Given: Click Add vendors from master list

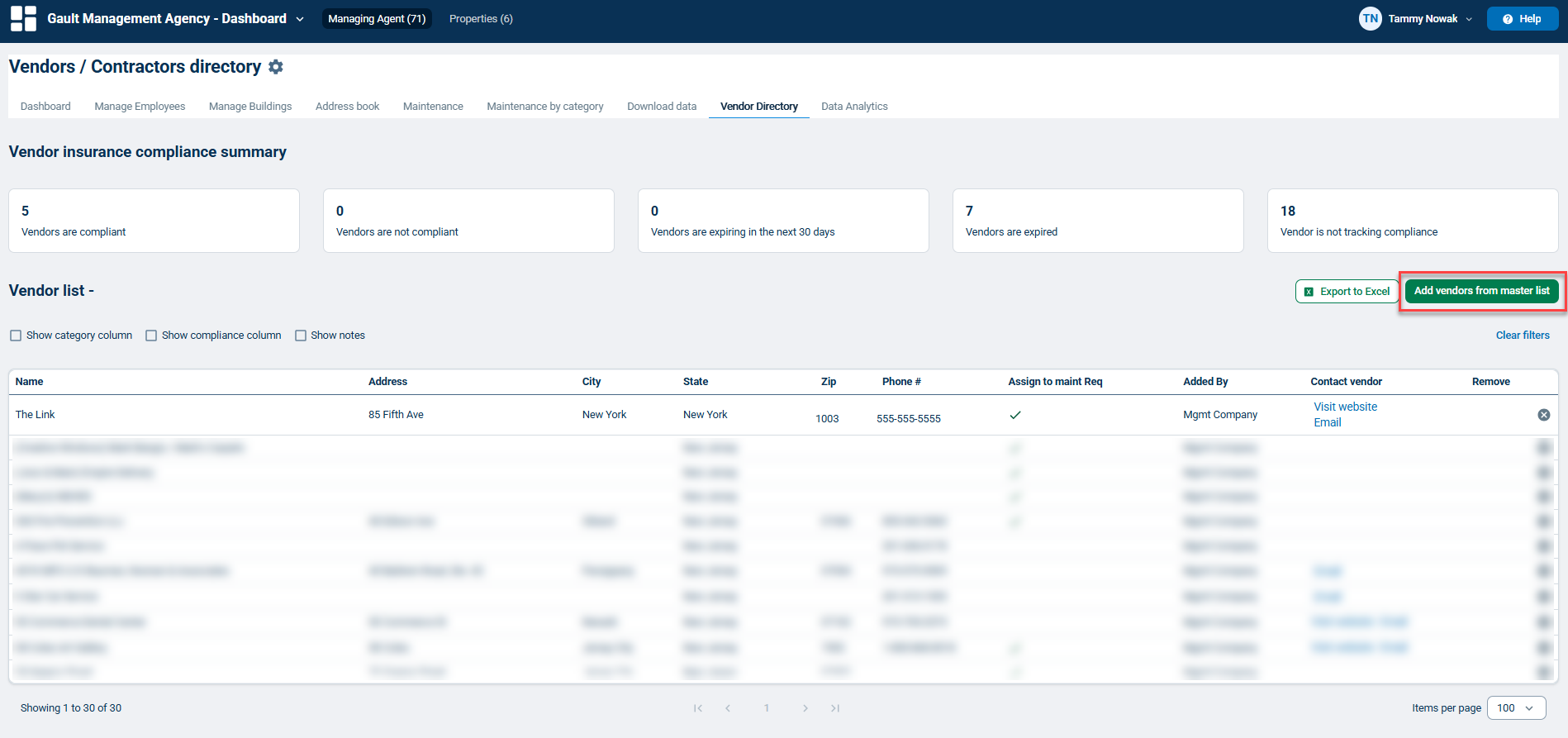Looking at the screenshot, I should (1481, 291).
